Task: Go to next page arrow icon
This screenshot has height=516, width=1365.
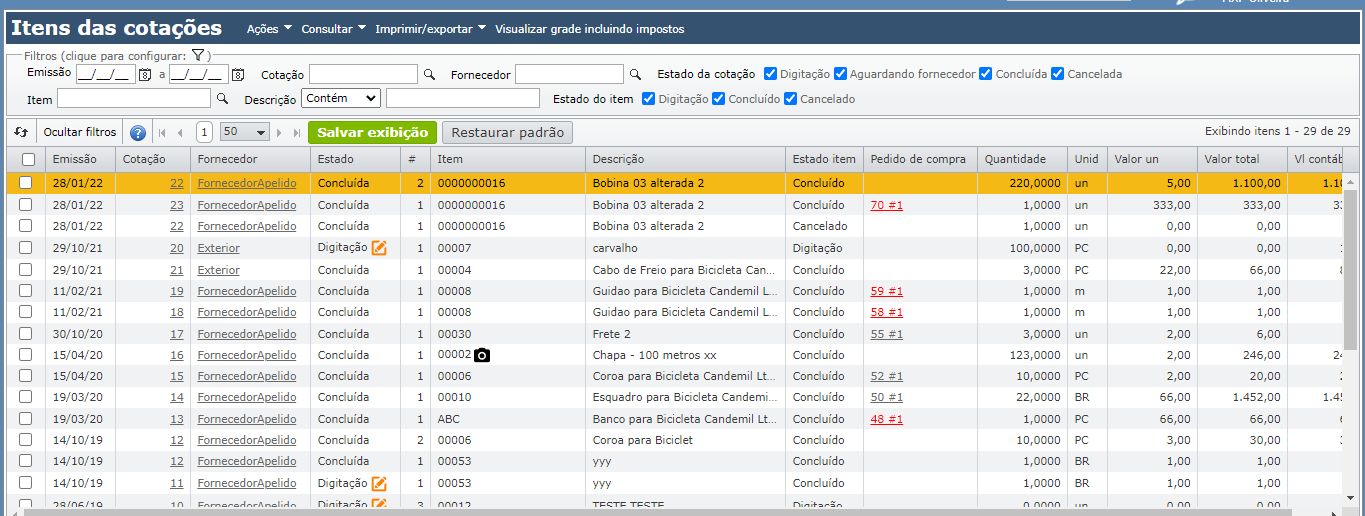Action: click(280, 132)
